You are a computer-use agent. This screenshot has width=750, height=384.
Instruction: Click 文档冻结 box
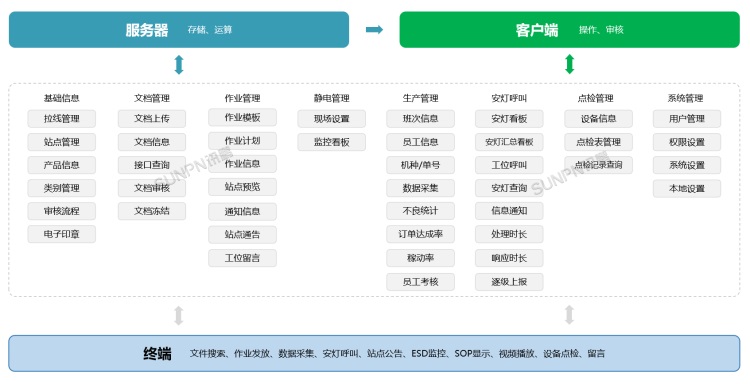pos(152,211)
